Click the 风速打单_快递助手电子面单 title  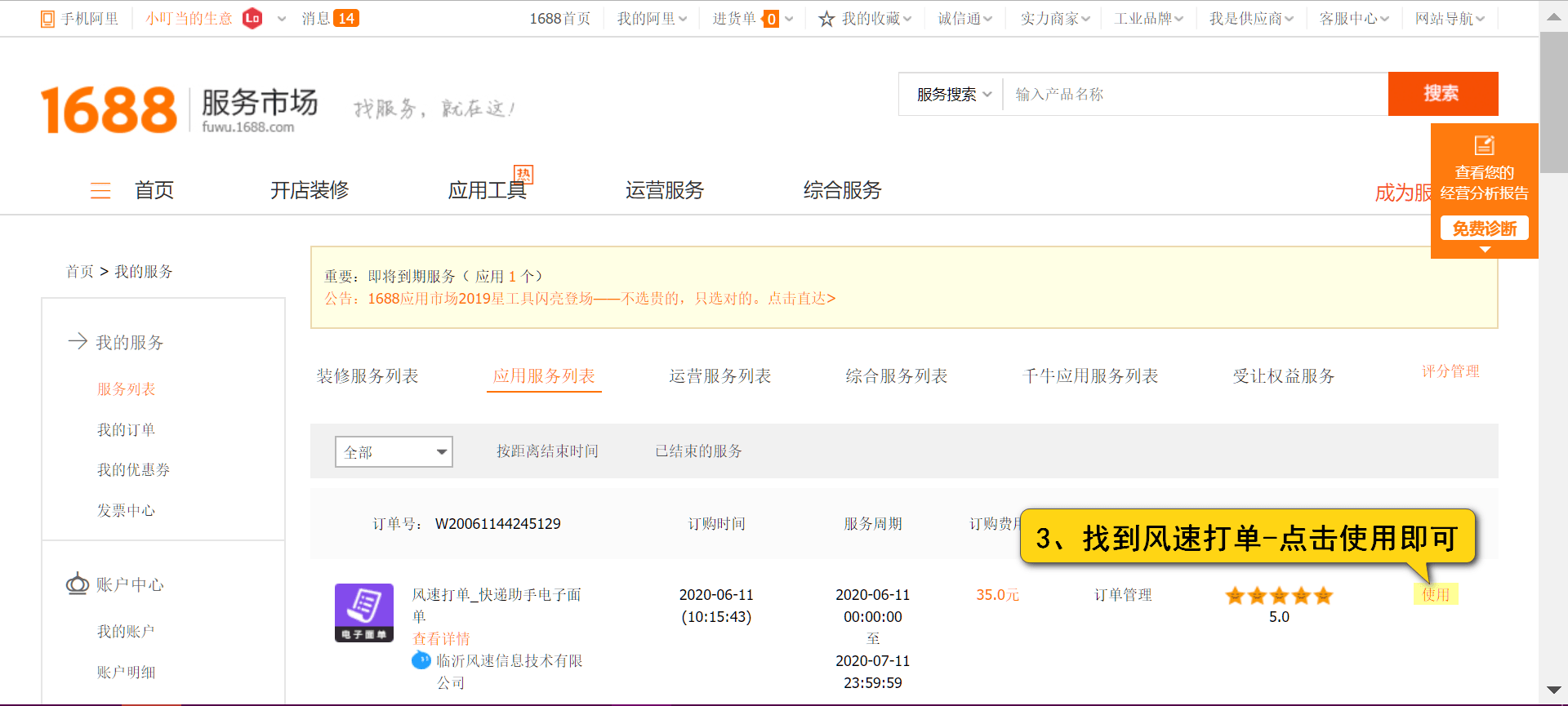497,605
